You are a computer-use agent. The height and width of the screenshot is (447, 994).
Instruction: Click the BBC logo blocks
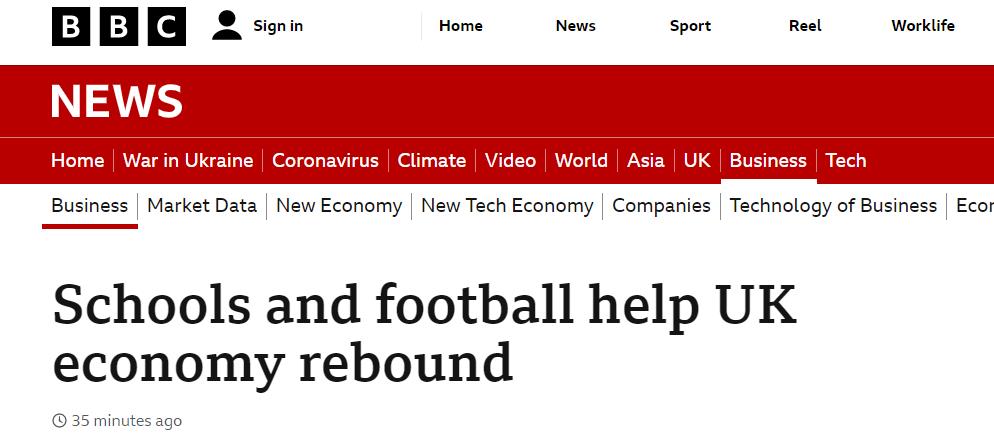click(x=119, y=27)
